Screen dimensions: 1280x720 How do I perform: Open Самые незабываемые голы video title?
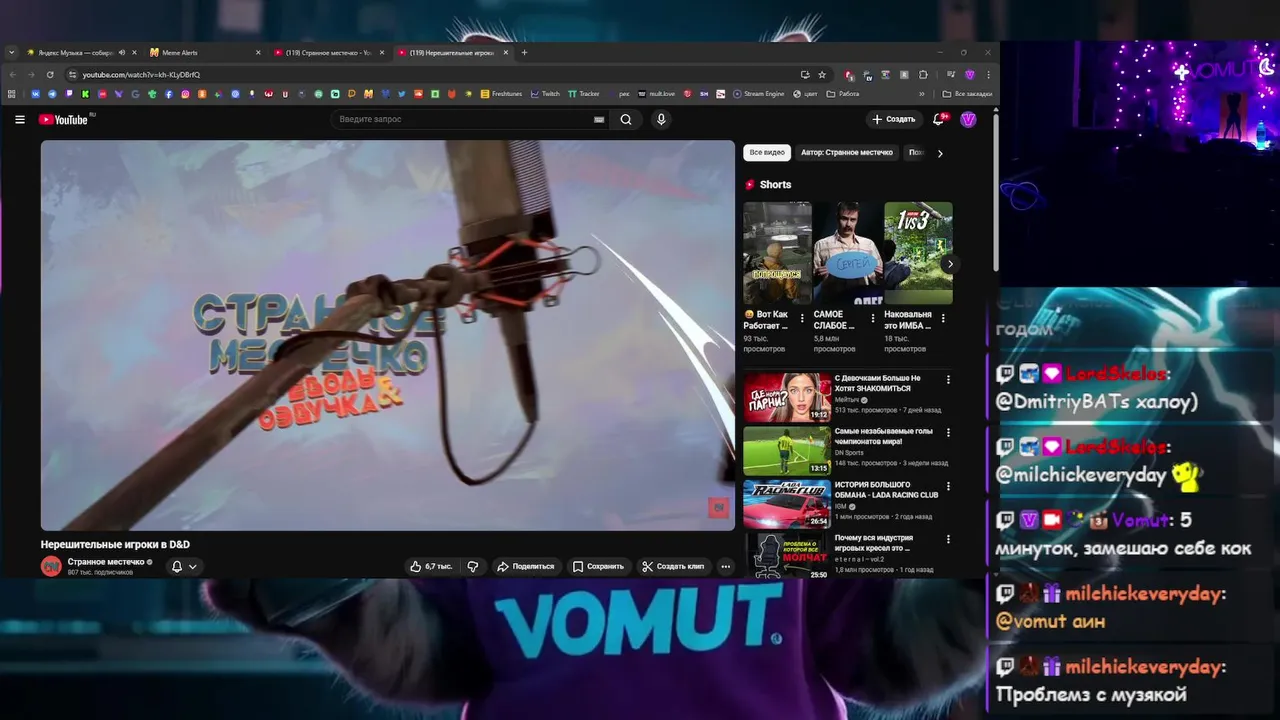[x=883, y=436]
